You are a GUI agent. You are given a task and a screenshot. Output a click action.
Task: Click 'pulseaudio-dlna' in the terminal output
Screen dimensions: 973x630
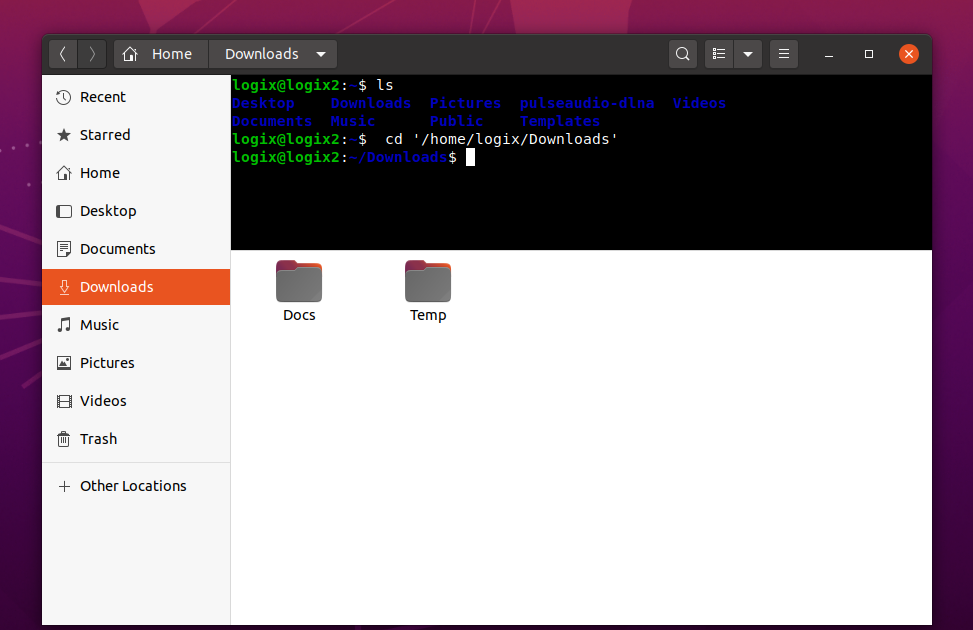586,103
